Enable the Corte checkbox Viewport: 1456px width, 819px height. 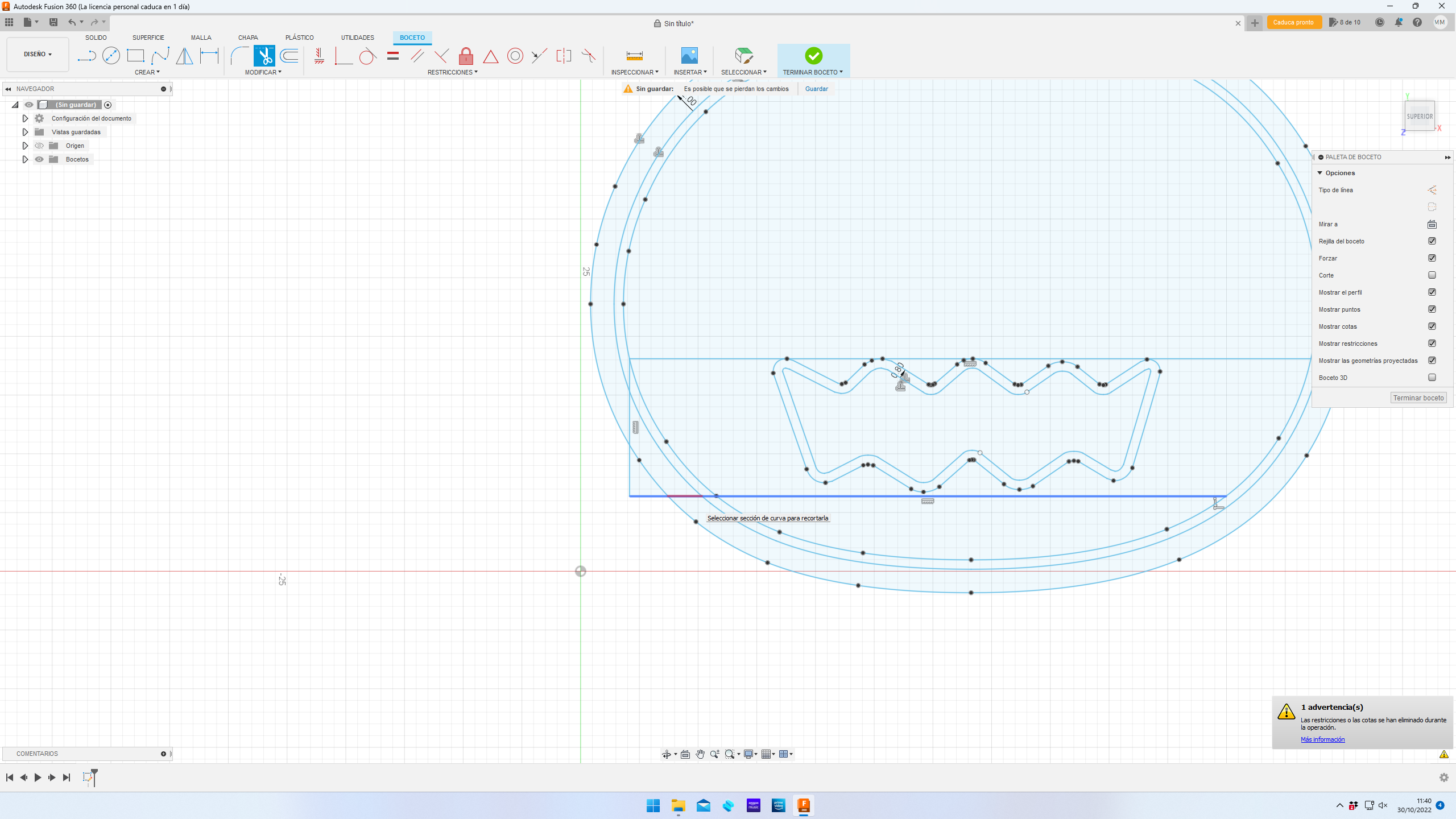click(x=1432, y=275)
